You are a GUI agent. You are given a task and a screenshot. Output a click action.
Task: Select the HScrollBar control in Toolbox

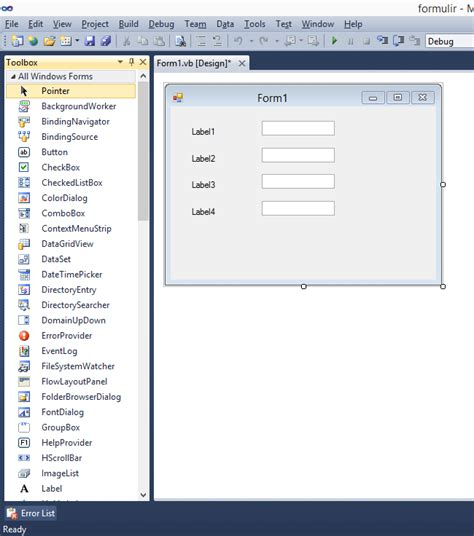(71, 458)
